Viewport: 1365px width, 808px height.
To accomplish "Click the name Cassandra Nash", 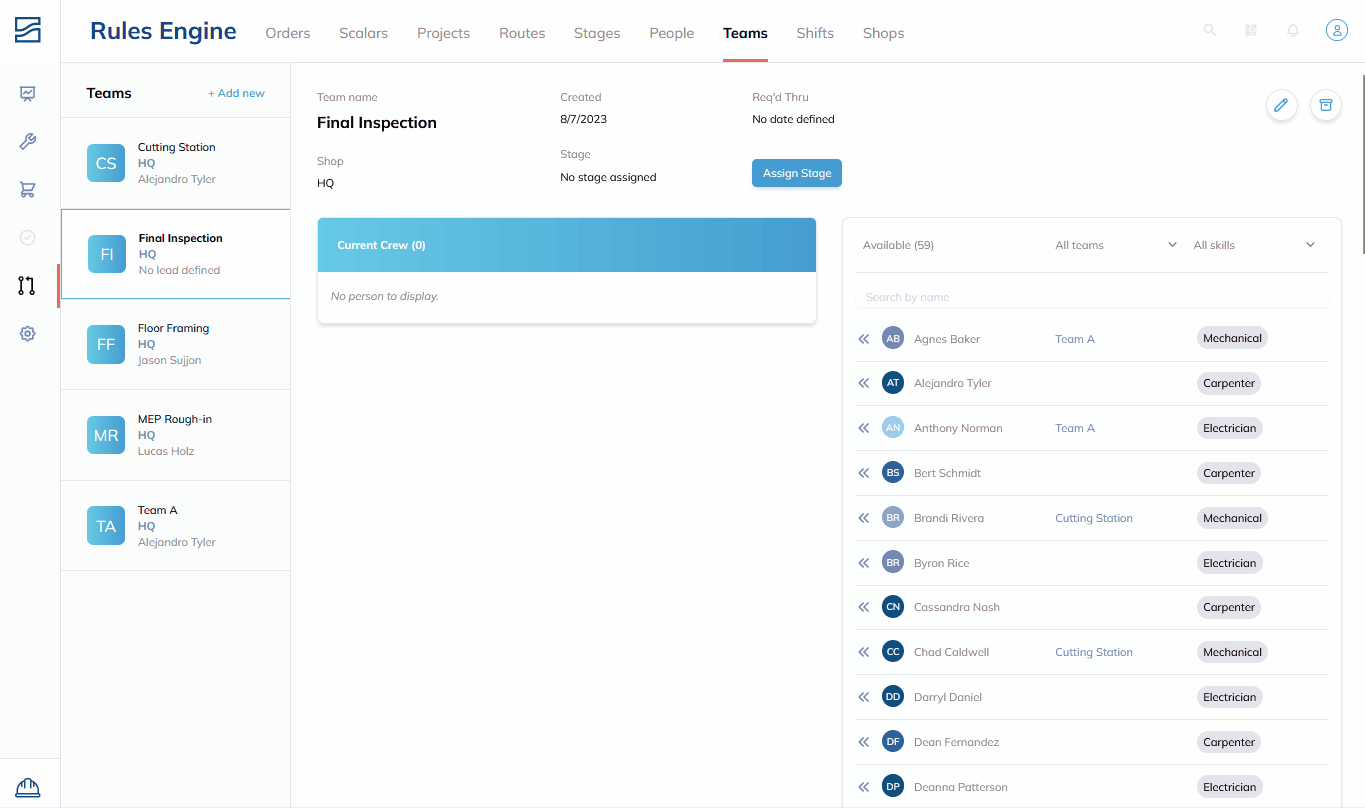I will [957, 607].
